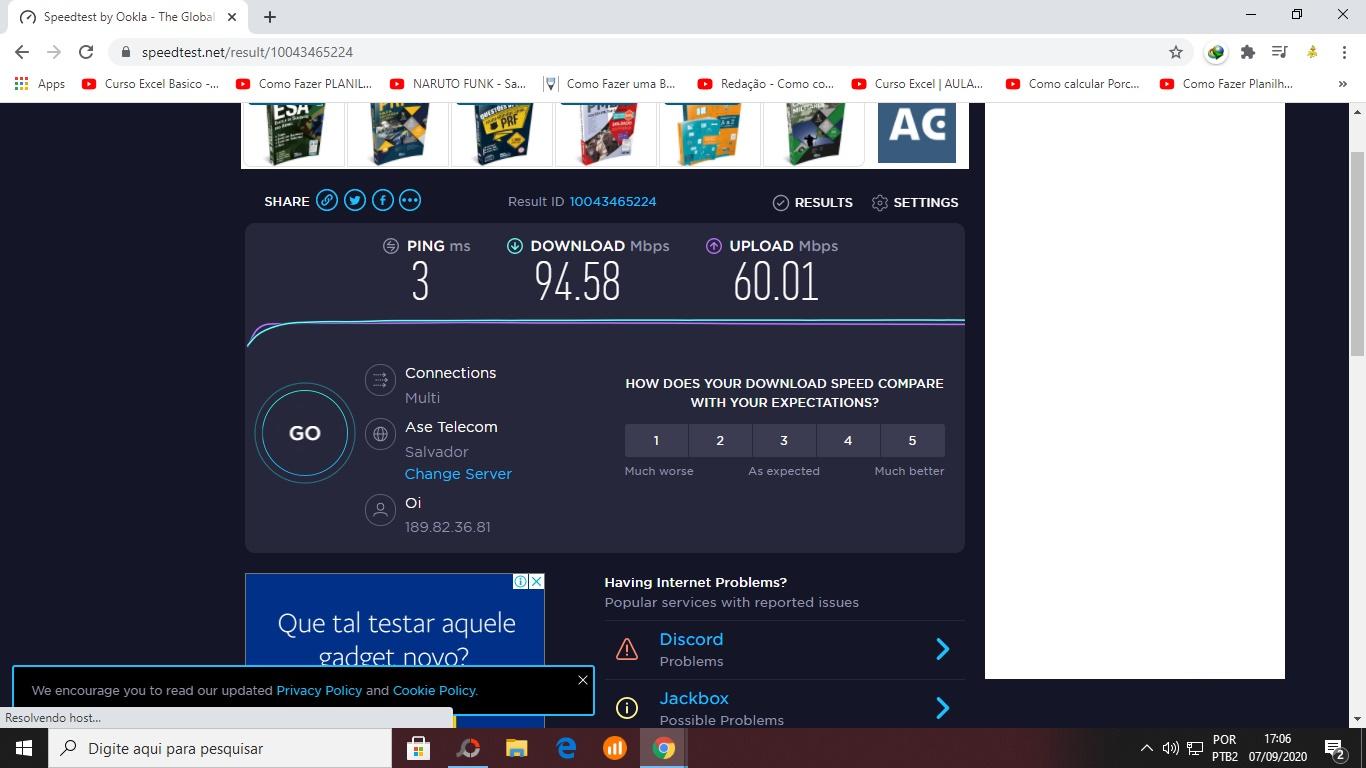Expand the Discord row chevron

(942, 649)
